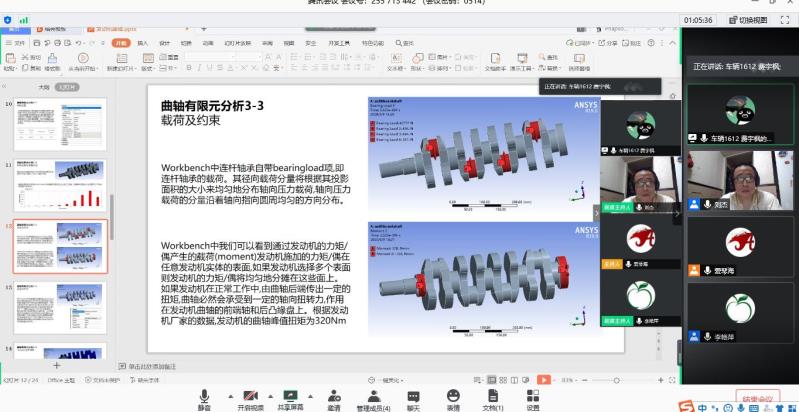Image resolution: width=799 pixels, height=412 pixels.
Task: Expand the video options arrow
Action: tap(271, 396)
